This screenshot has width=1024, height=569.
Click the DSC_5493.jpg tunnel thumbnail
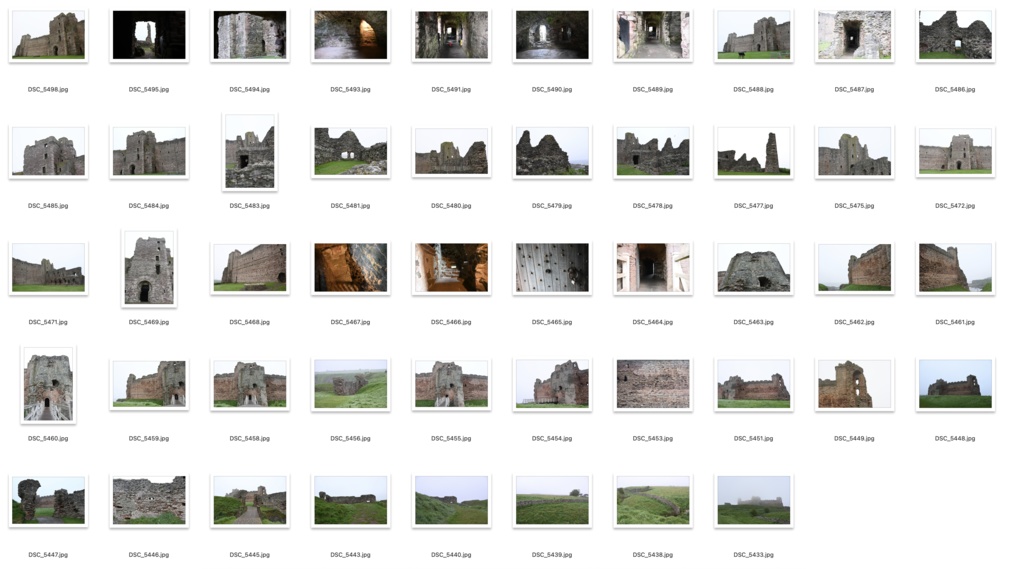point(351,35)
